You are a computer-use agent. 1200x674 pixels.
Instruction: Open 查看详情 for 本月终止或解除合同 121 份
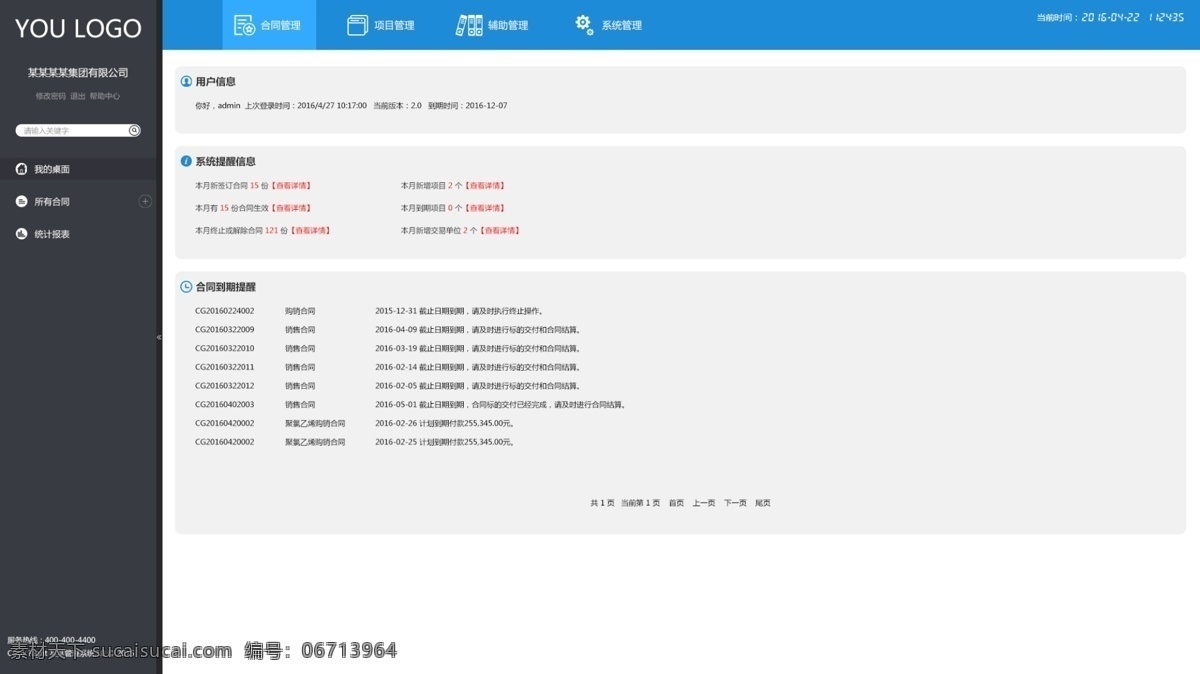click(310, 230)
